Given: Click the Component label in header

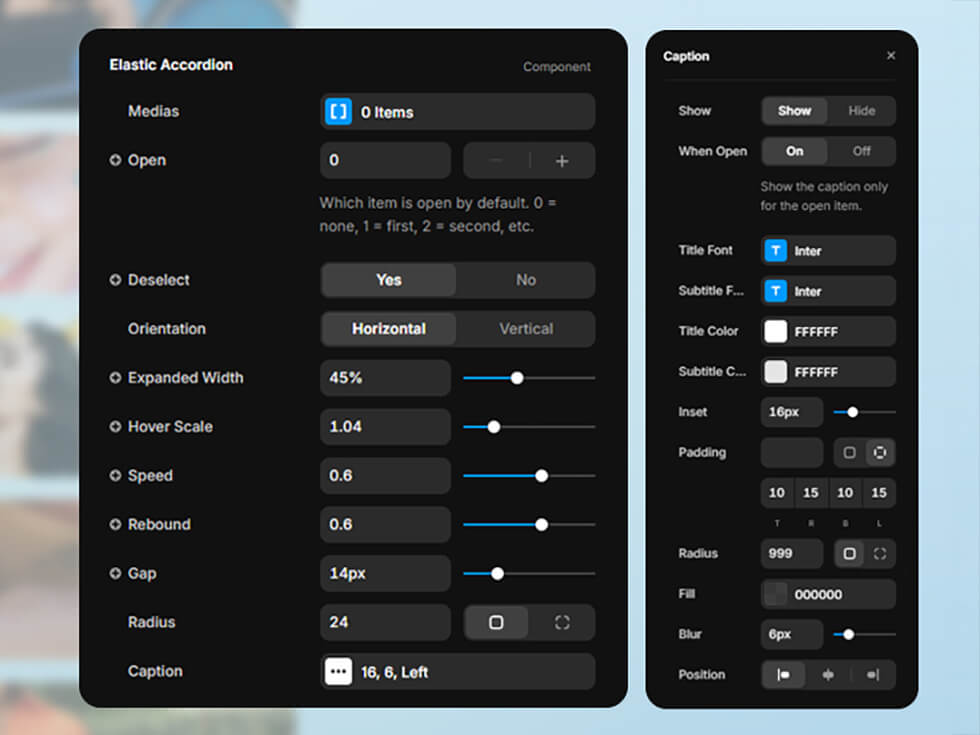Looking at the screenshot, I should (x=557, y=66).
